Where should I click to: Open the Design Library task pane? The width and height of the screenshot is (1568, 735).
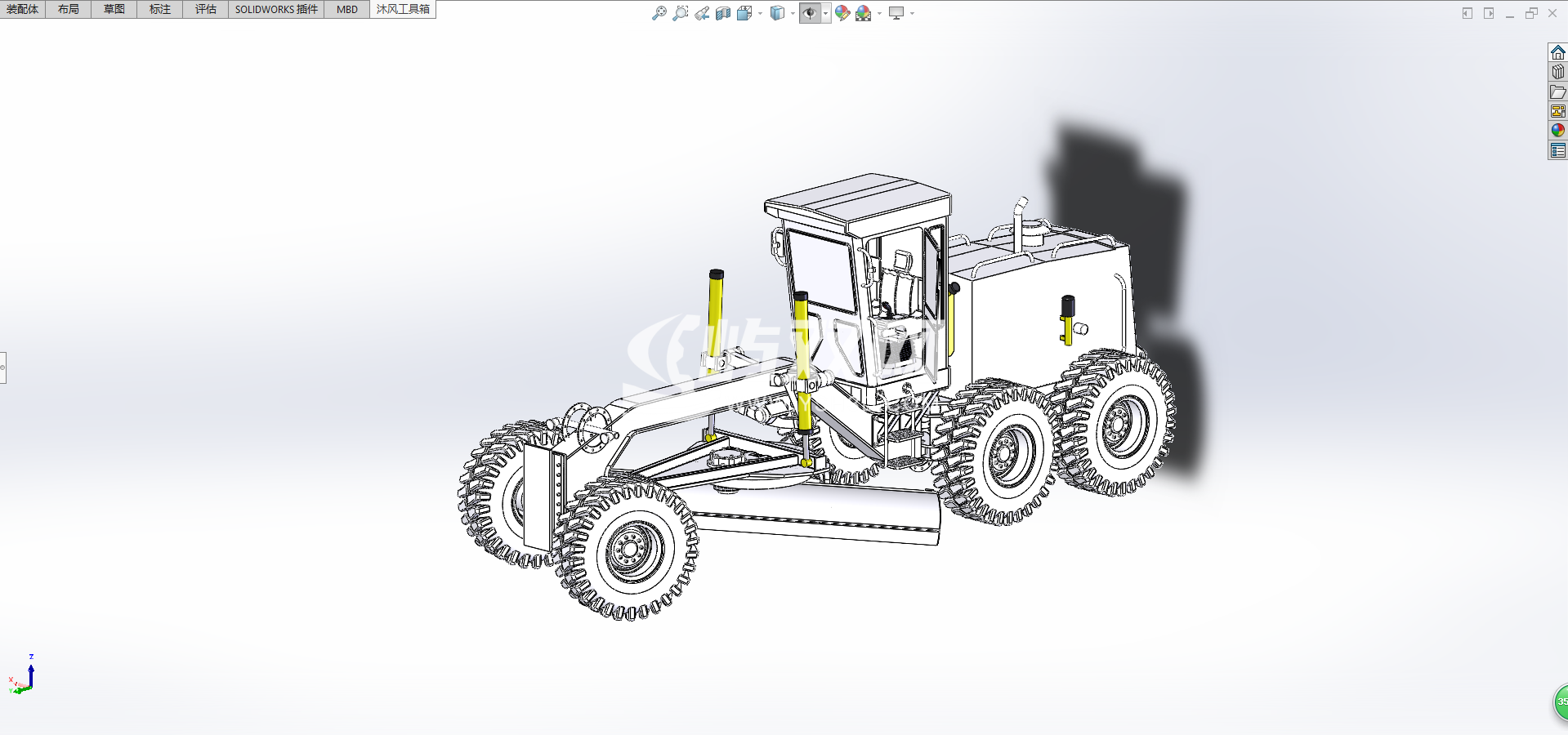[1558, 72]
